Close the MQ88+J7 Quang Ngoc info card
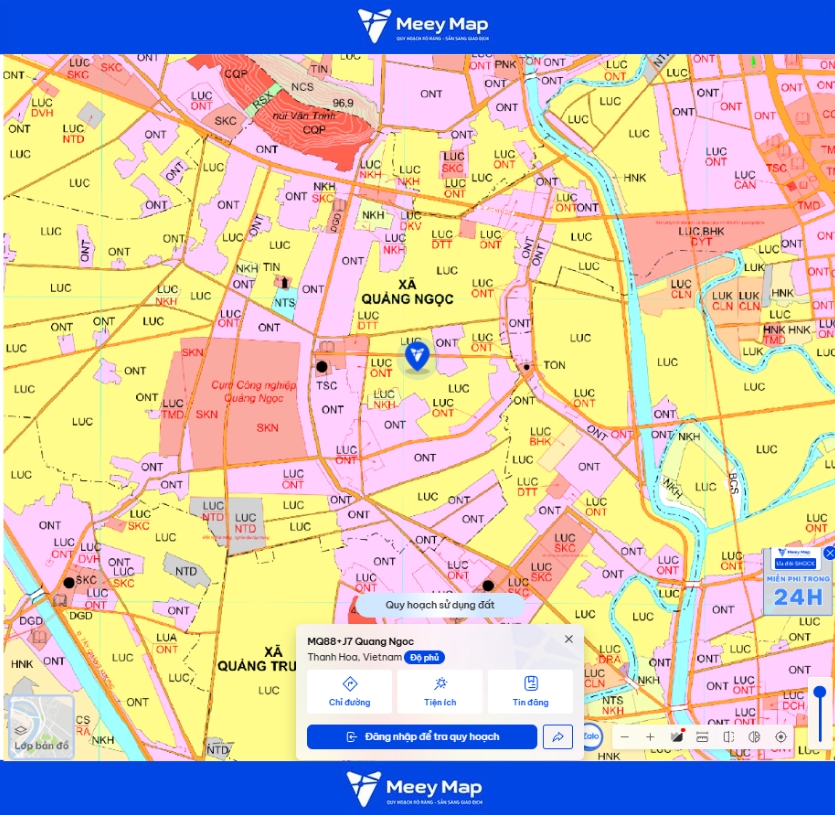The width and height of the screenshot is (835, 815). click(569, 639)
